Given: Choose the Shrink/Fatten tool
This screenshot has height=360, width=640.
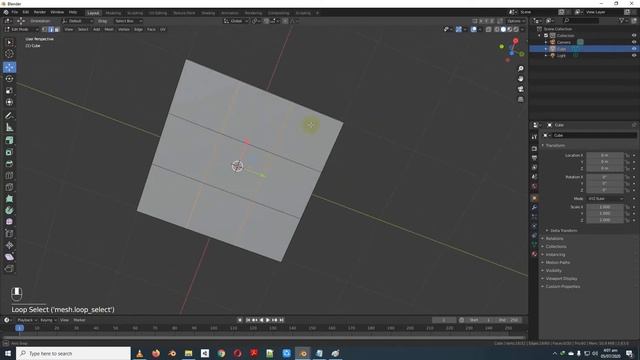Looking at the screenshot, I should click(9, 245).
